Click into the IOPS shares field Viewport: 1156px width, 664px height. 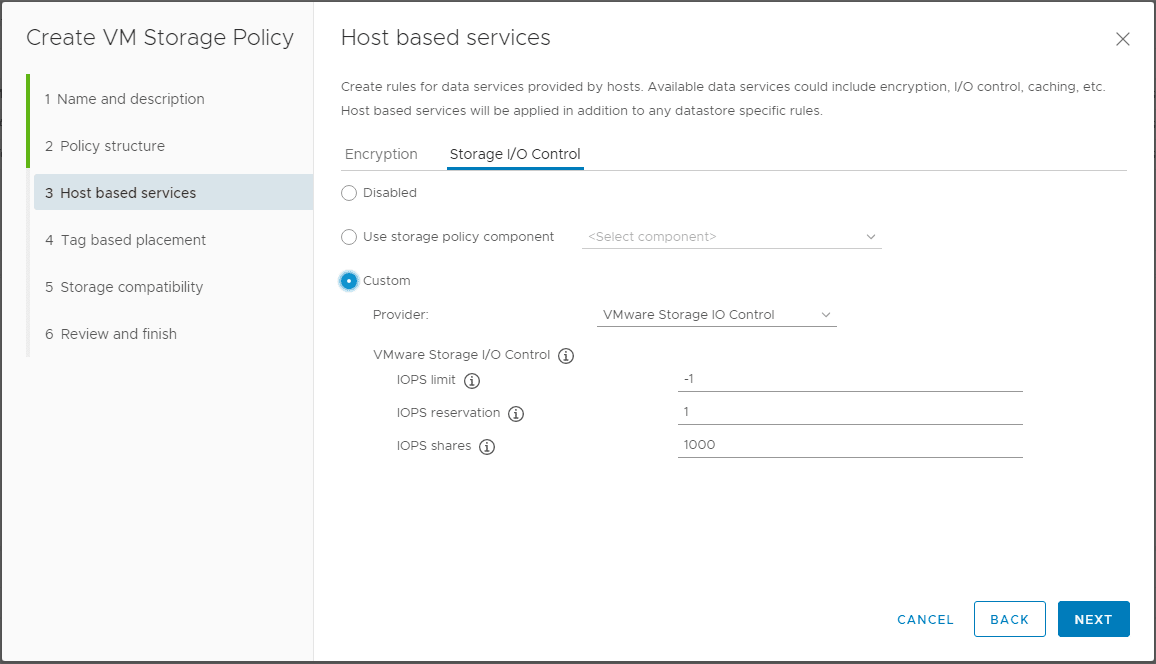[850, 445]
